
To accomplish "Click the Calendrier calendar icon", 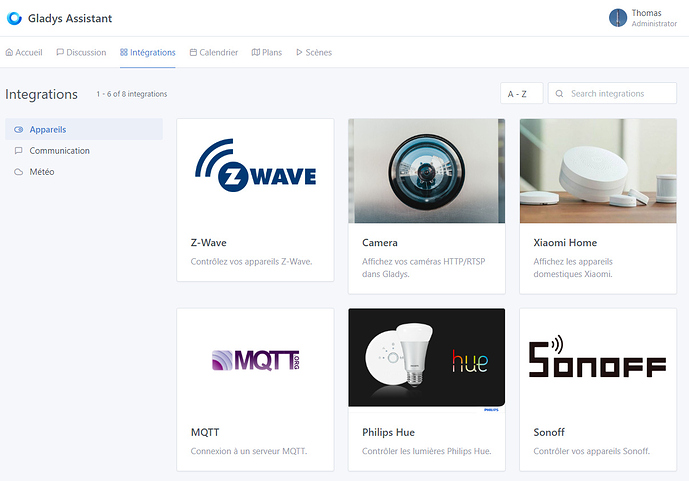I will [193, 52].
